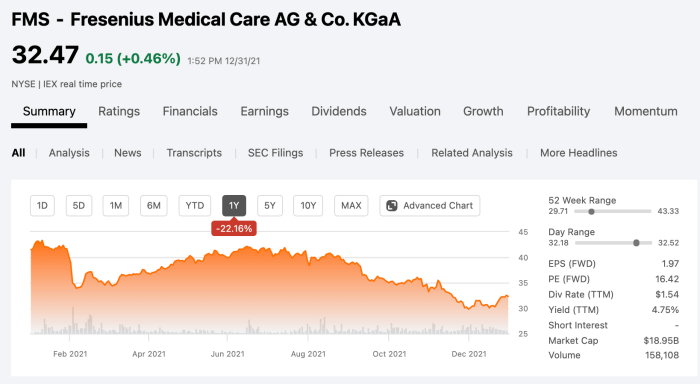
Task: Go to the Valuation tab
Action: pos(415,111)
